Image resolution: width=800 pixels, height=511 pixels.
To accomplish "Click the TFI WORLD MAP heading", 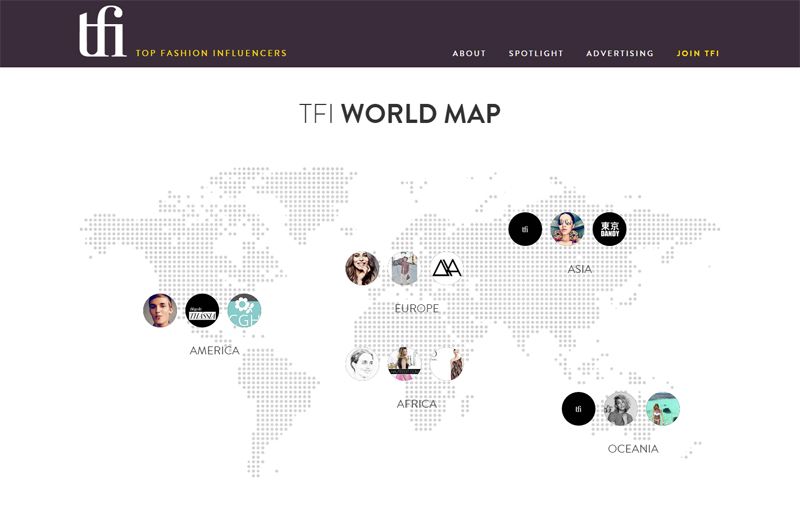I will (399, 113).
